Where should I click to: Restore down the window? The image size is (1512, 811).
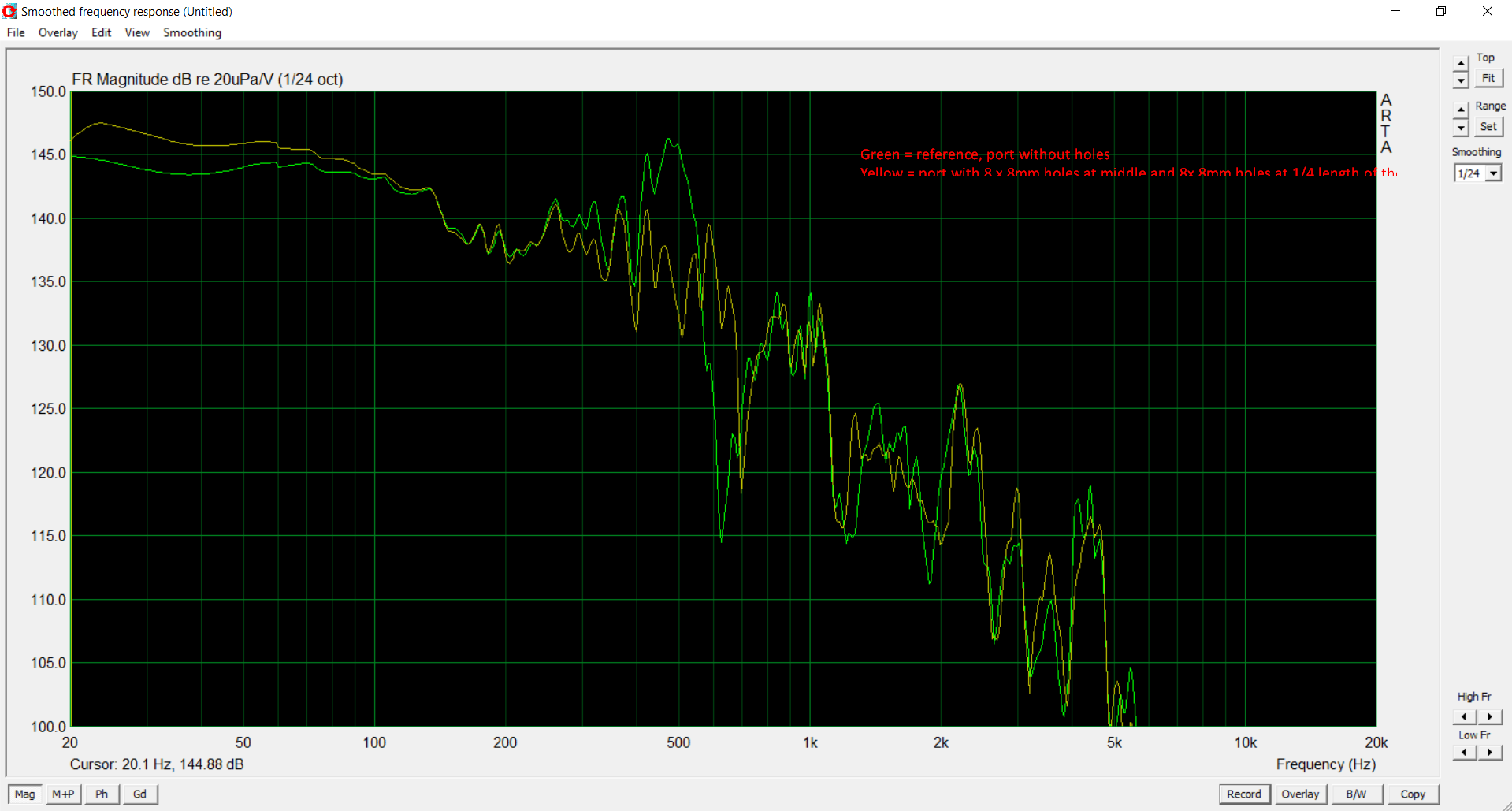(x=1441, y=11)
